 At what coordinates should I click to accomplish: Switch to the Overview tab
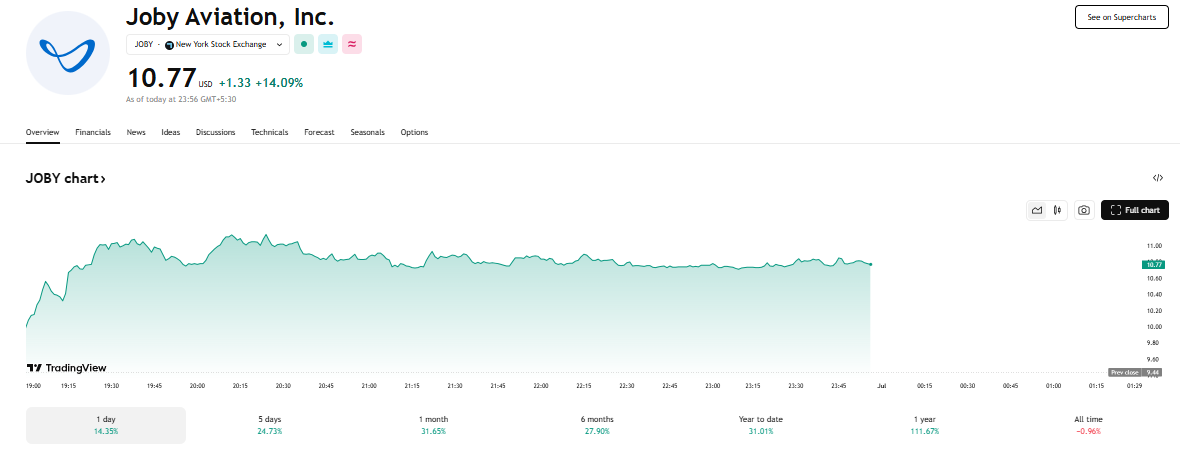pyautogui.click(x=42, y=132)
